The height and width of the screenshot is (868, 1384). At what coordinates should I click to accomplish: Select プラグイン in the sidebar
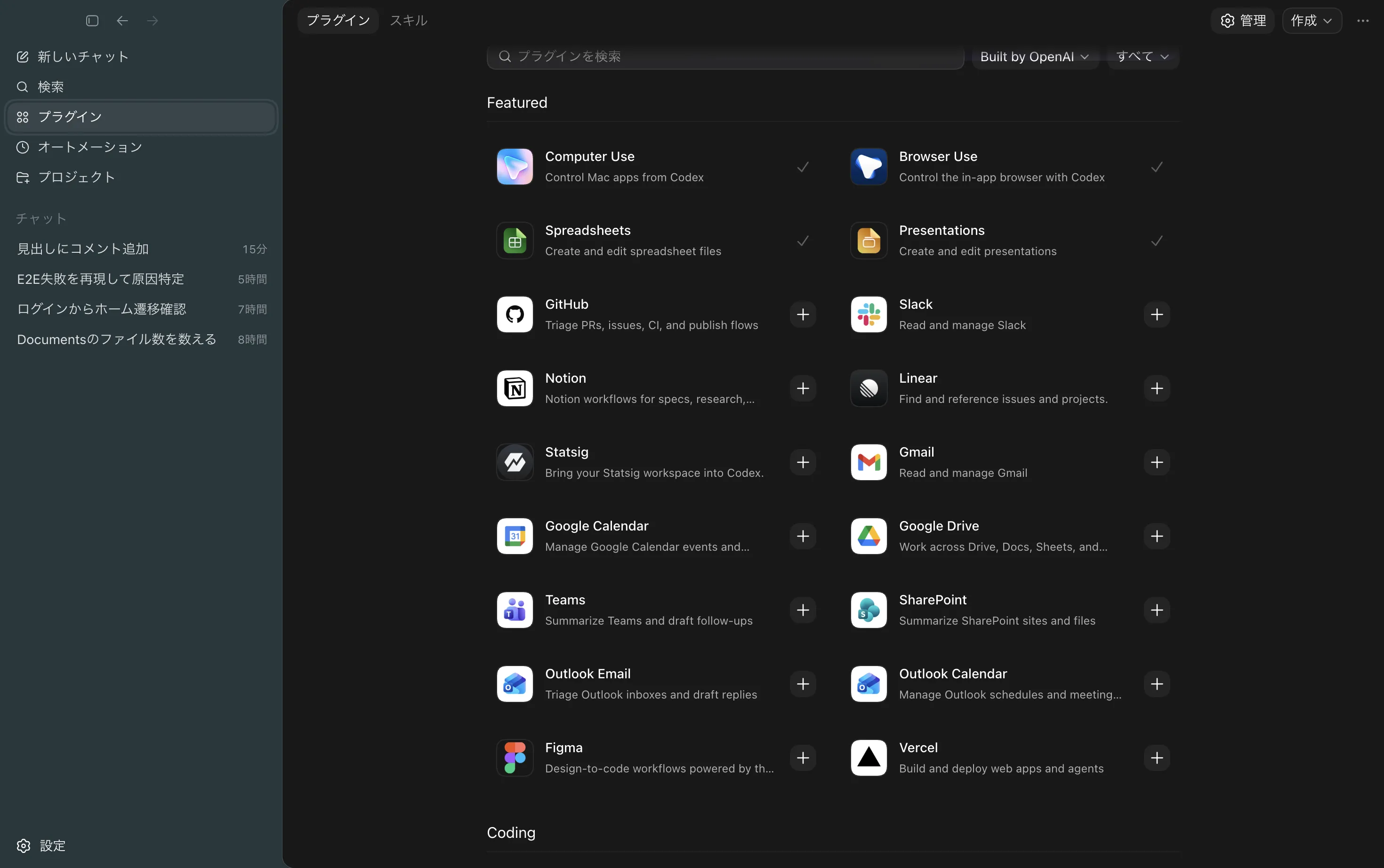(141, 117)
